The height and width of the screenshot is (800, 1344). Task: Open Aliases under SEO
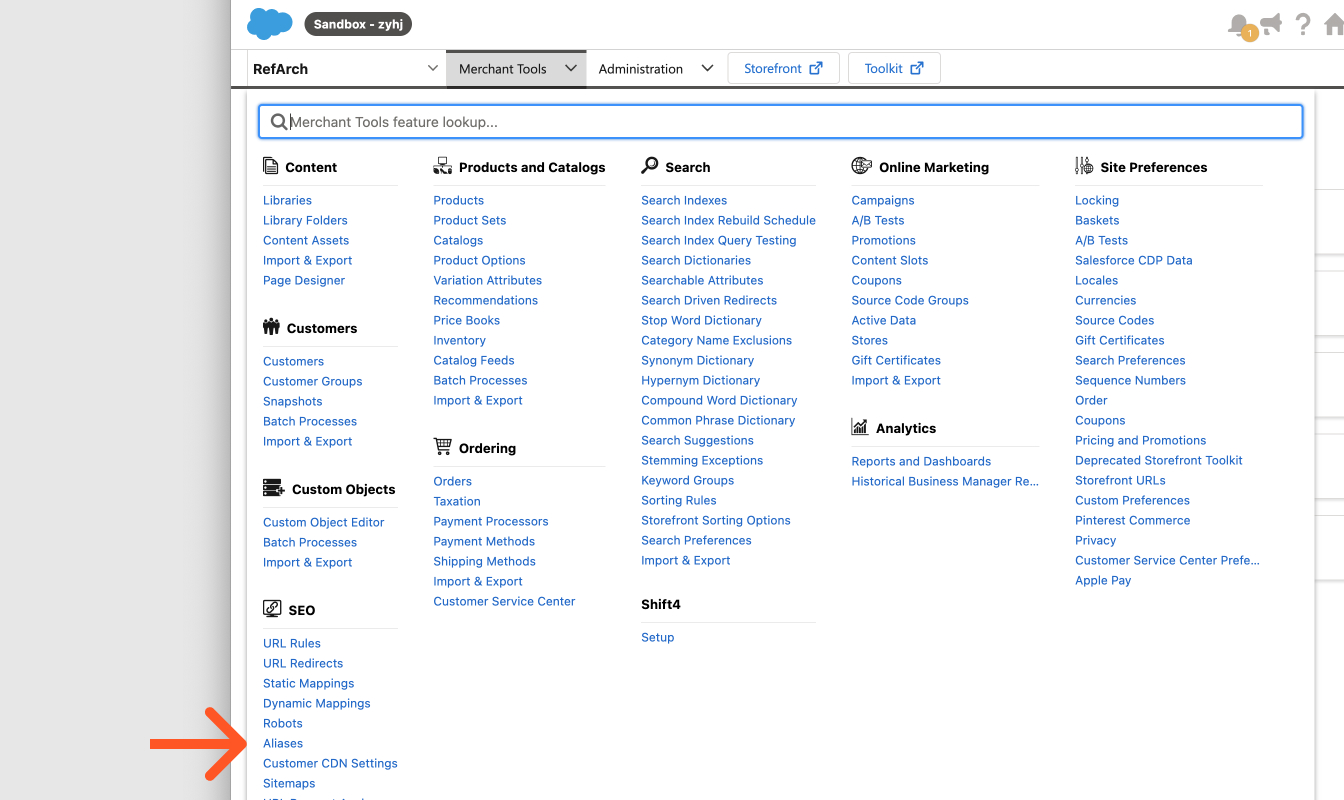coord(283,743)
